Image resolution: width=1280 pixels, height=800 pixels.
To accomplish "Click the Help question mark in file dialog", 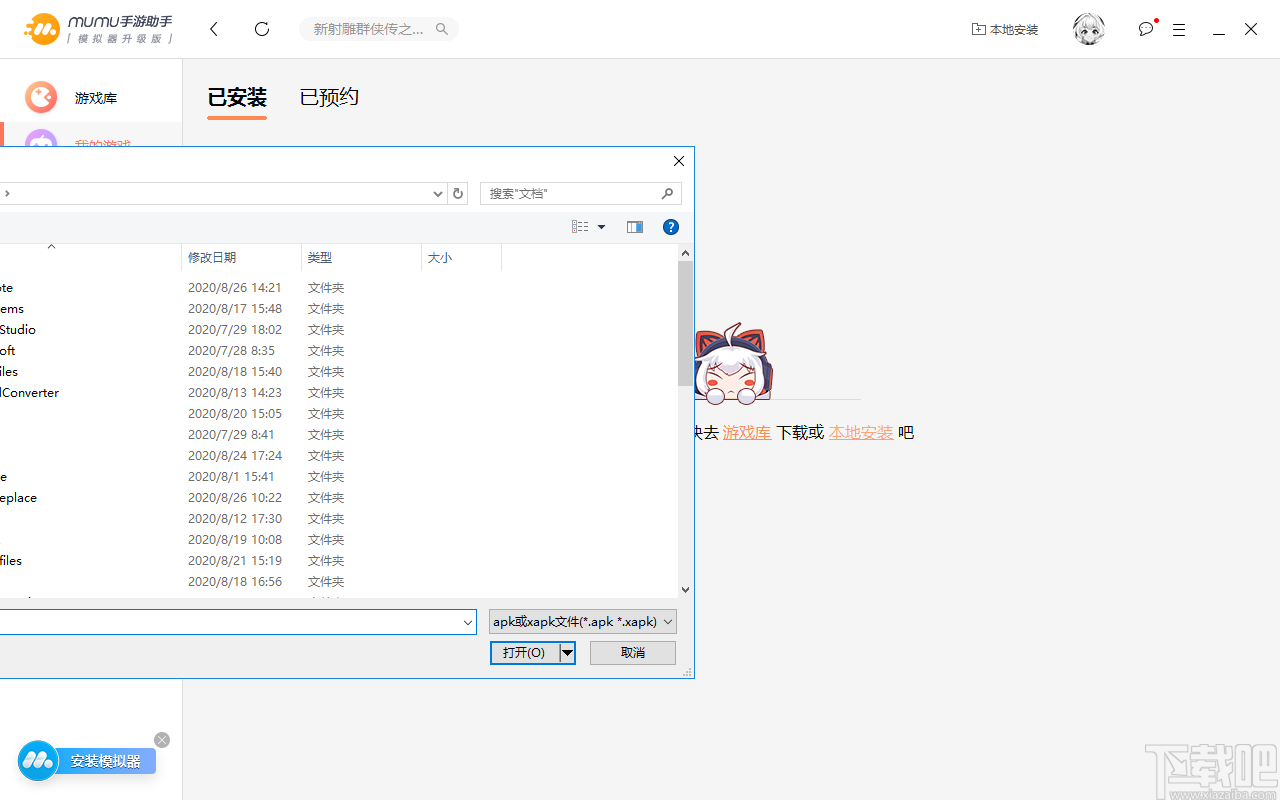I will click(x=670, y=226).
